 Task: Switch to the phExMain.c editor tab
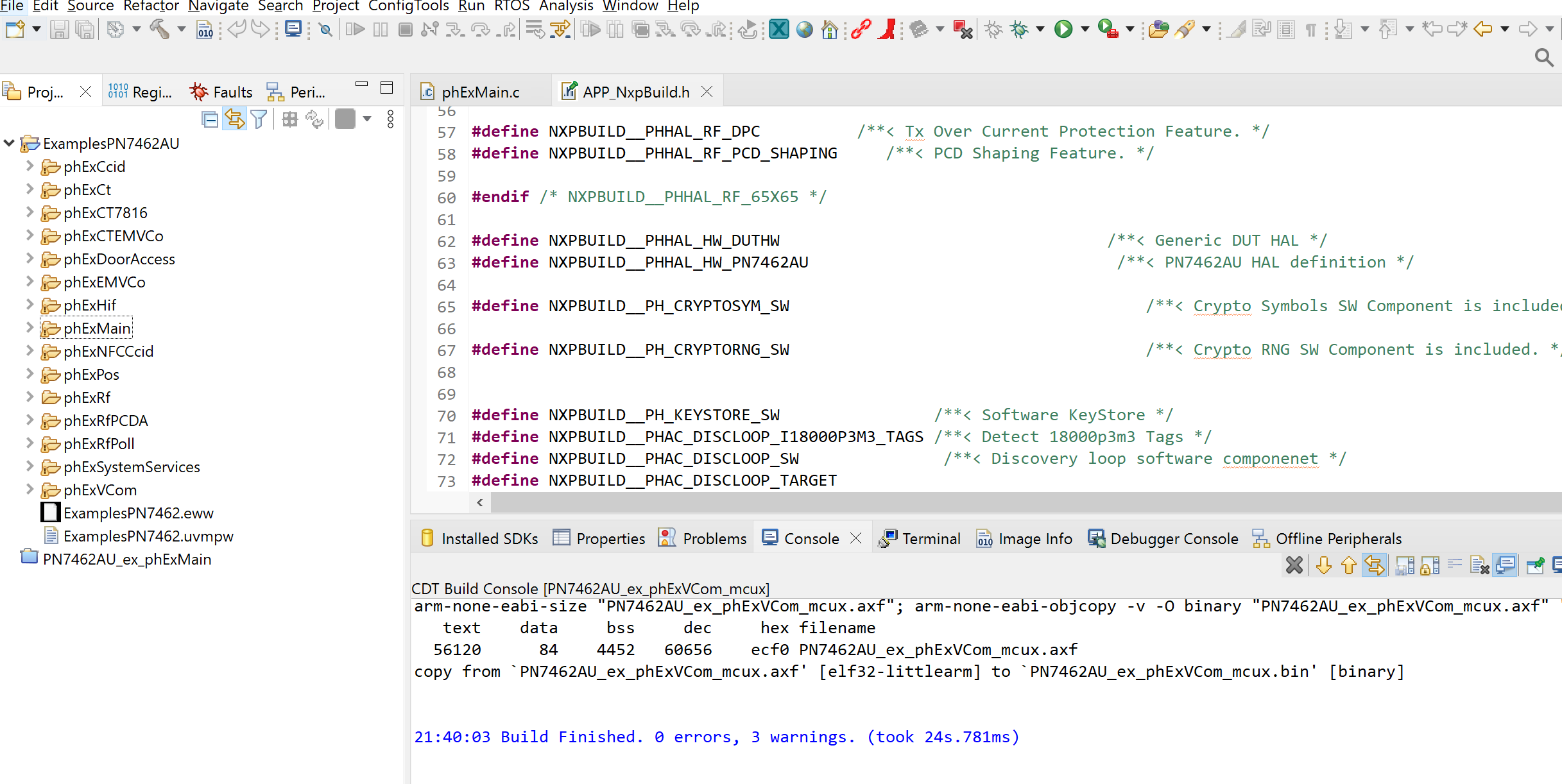[x=479, y=92]
